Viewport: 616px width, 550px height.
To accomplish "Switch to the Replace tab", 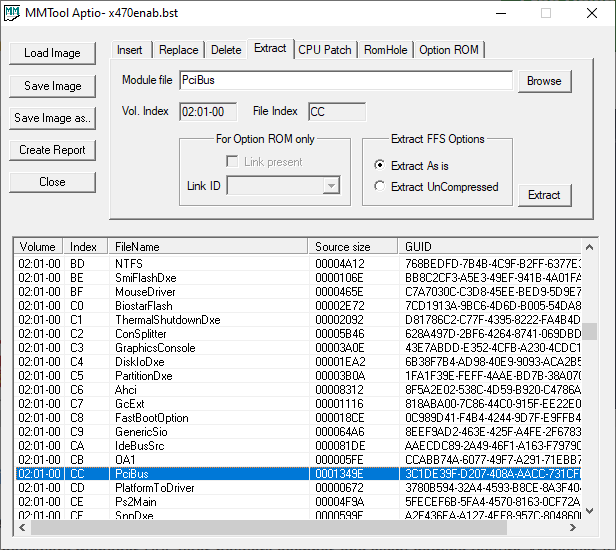I will 178,50.
